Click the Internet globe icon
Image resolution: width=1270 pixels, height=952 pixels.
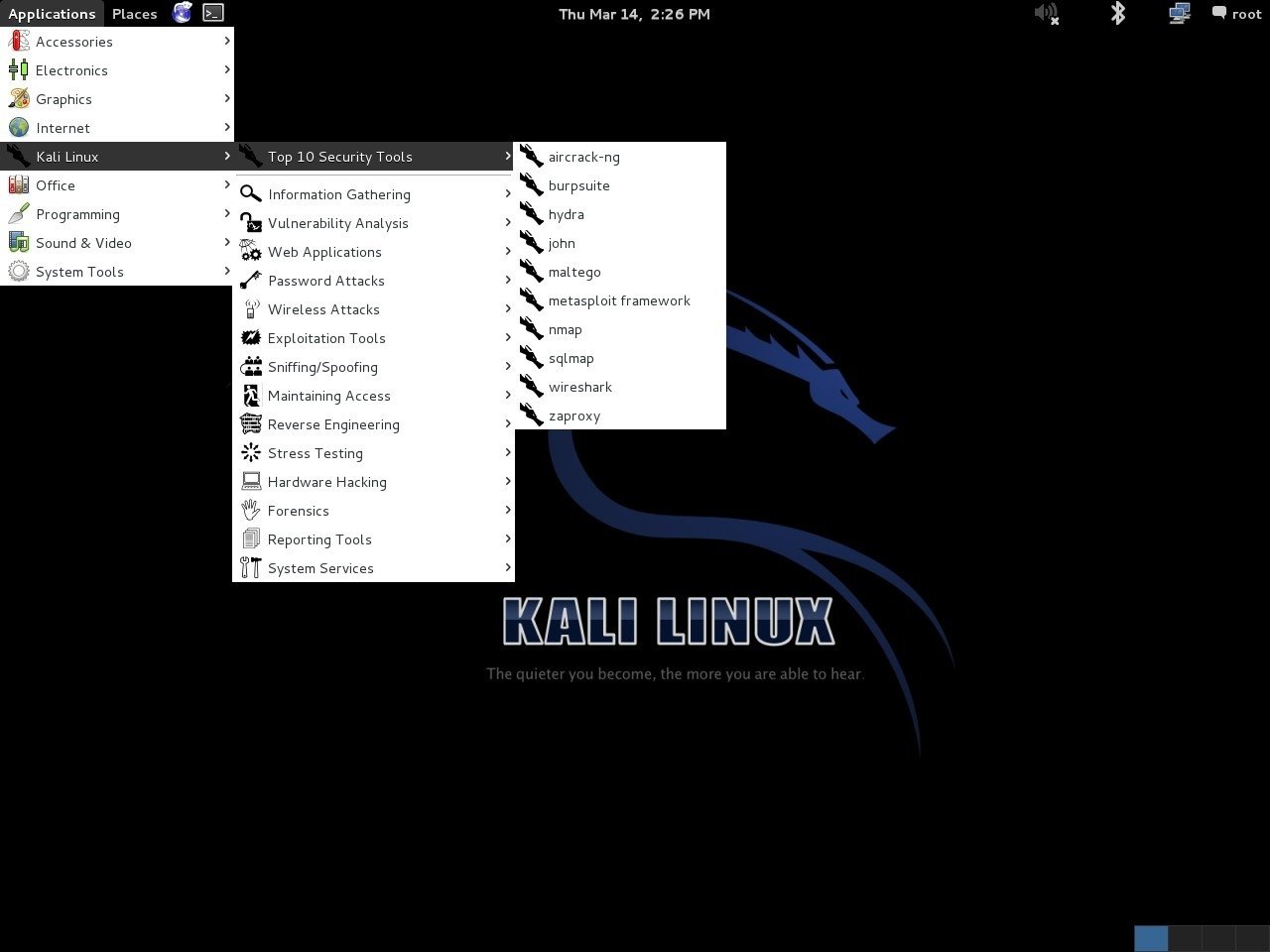(x=19, y=128)
